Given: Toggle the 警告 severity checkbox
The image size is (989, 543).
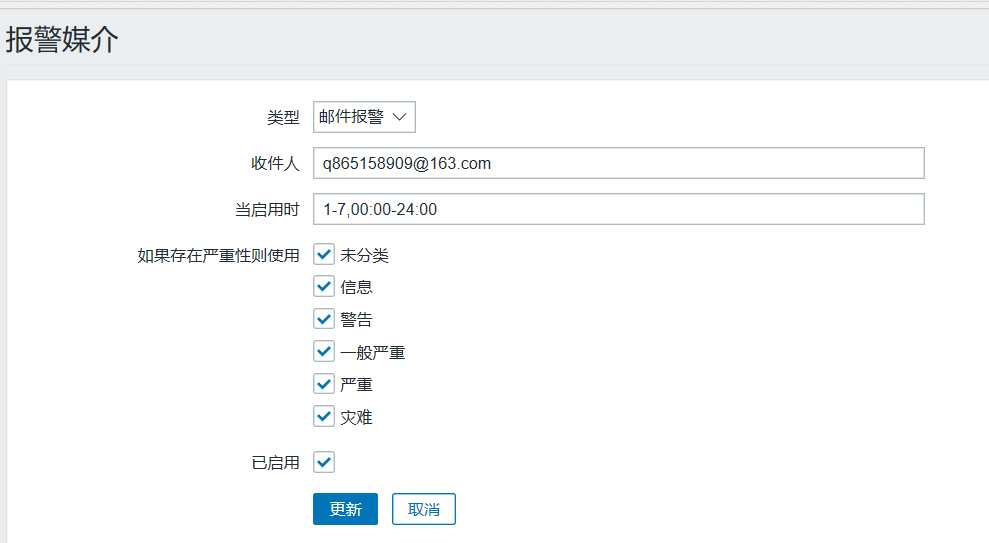Looking at the screenshot, I should (x=324, y=318).
